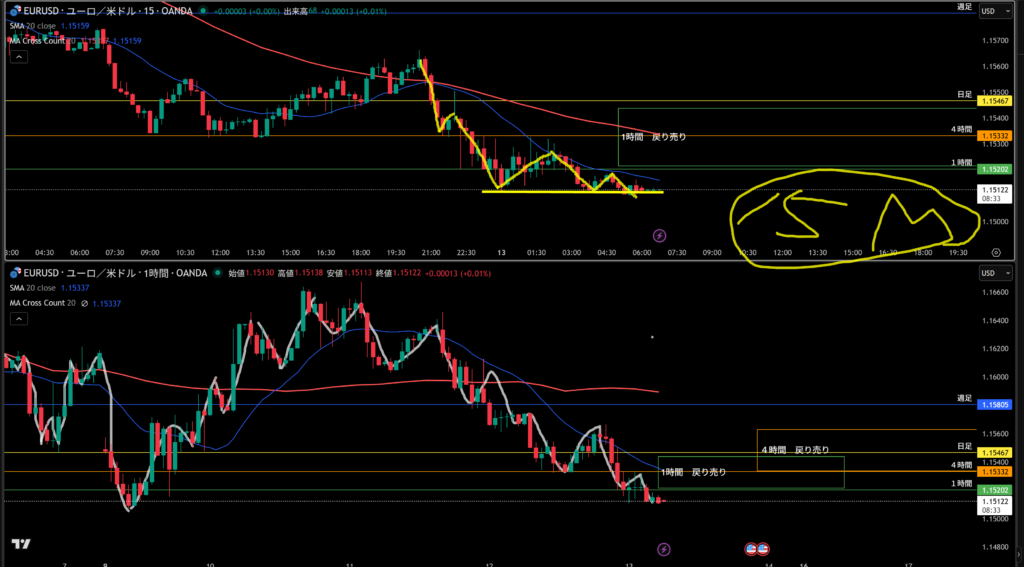Click the leftmost US flag economic event marker
Image resolution: width=1024 pixels, height=567 pixels.
click(x=752, y=549)
